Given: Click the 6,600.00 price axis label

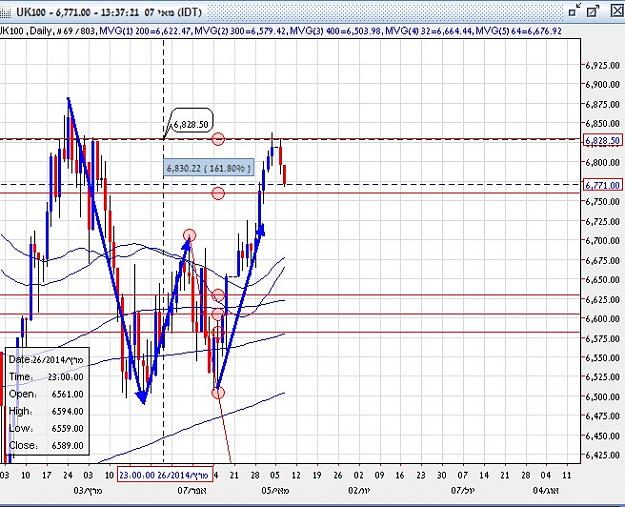Looking at the screenshot, I should click(603, 319).
